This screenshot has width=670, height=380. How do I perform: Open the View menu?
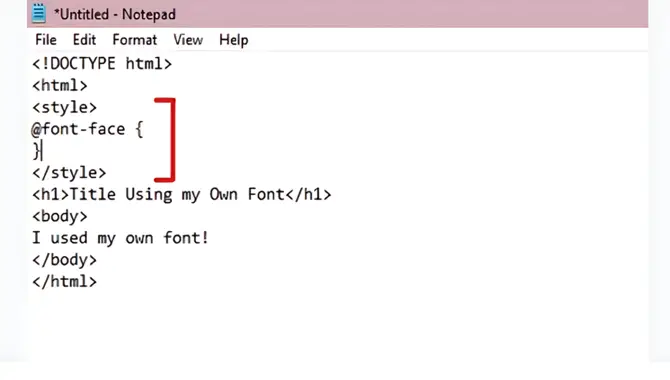tap(188, 40)
